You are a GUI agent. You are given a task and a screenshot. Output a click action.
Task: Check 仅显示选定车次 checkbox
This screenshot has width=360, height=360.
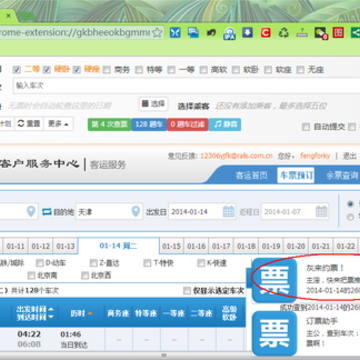click(187, 291)
